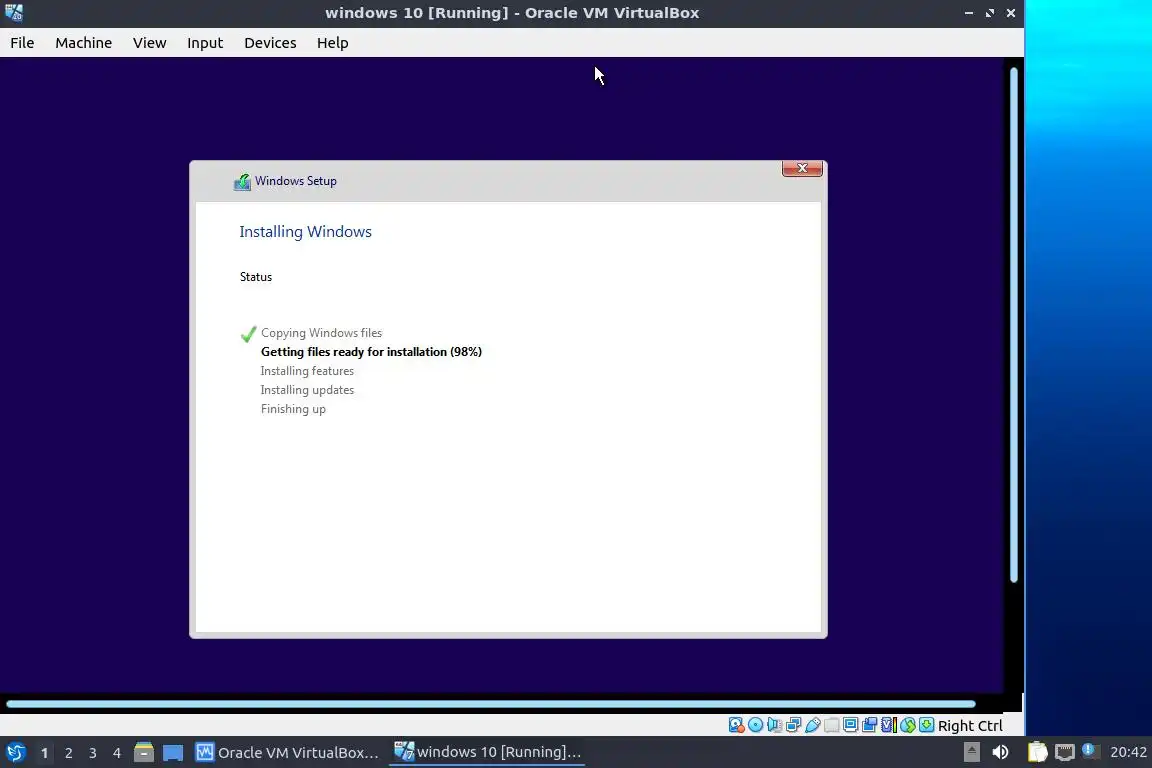This screenshot has width=1152, height=768.
Task: Open the VirtualBox window icon menu in title bar
Action: click(x=14, y=12)
